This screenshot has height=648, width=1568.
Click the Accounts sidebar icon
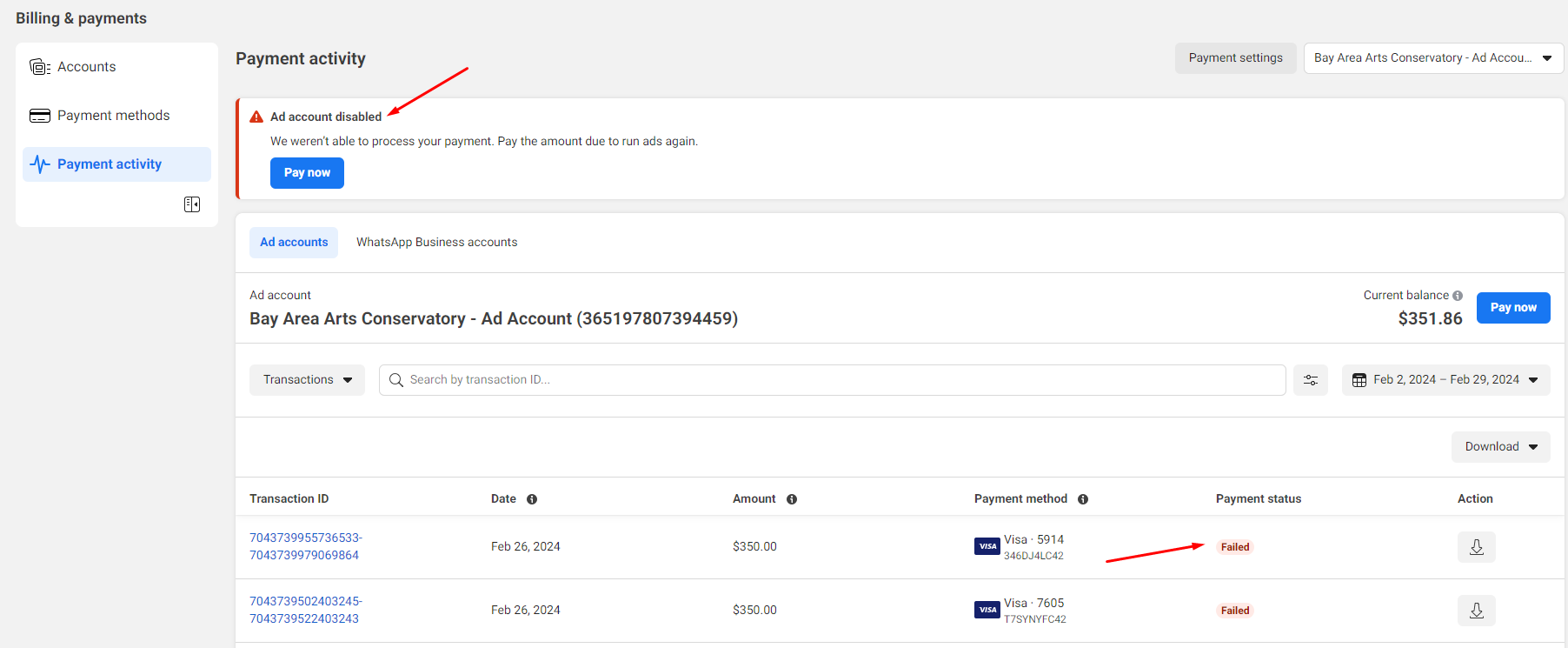coord(40,67)
